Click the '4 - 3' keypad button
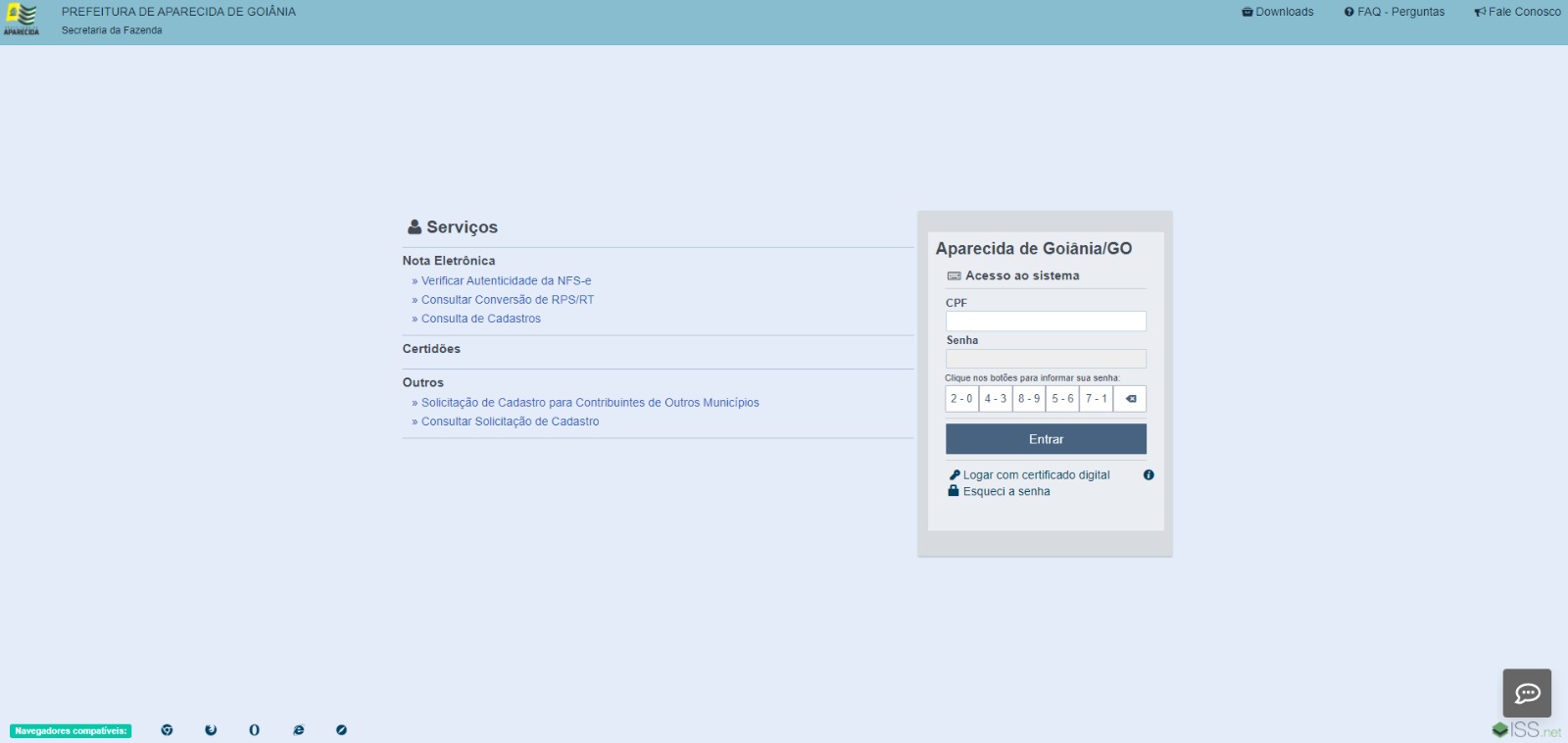 pyautogui.click(x=996, y=399)
